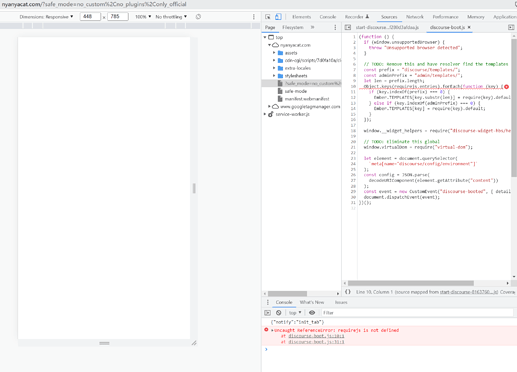Switch to the Elements tab
517x372 pixels.
[301, 17]
